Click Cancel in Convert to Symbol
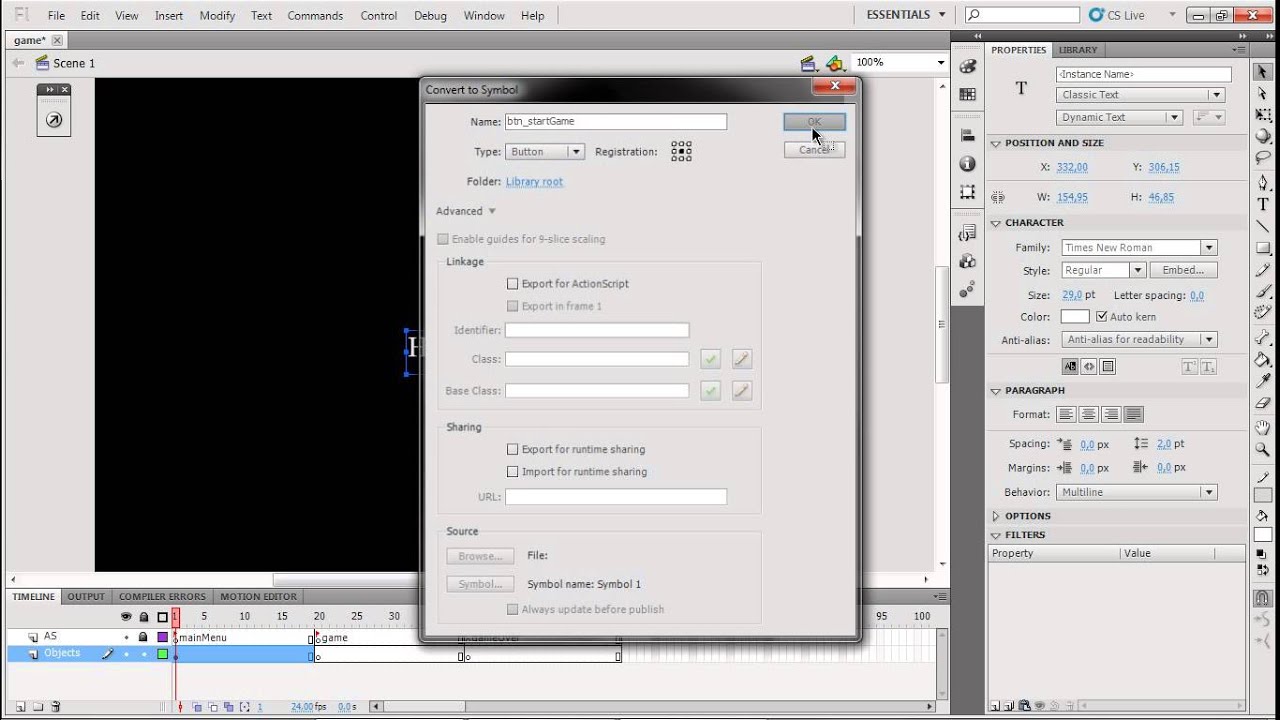This screenshot has width=1280, height=720. tap(814, 150)
